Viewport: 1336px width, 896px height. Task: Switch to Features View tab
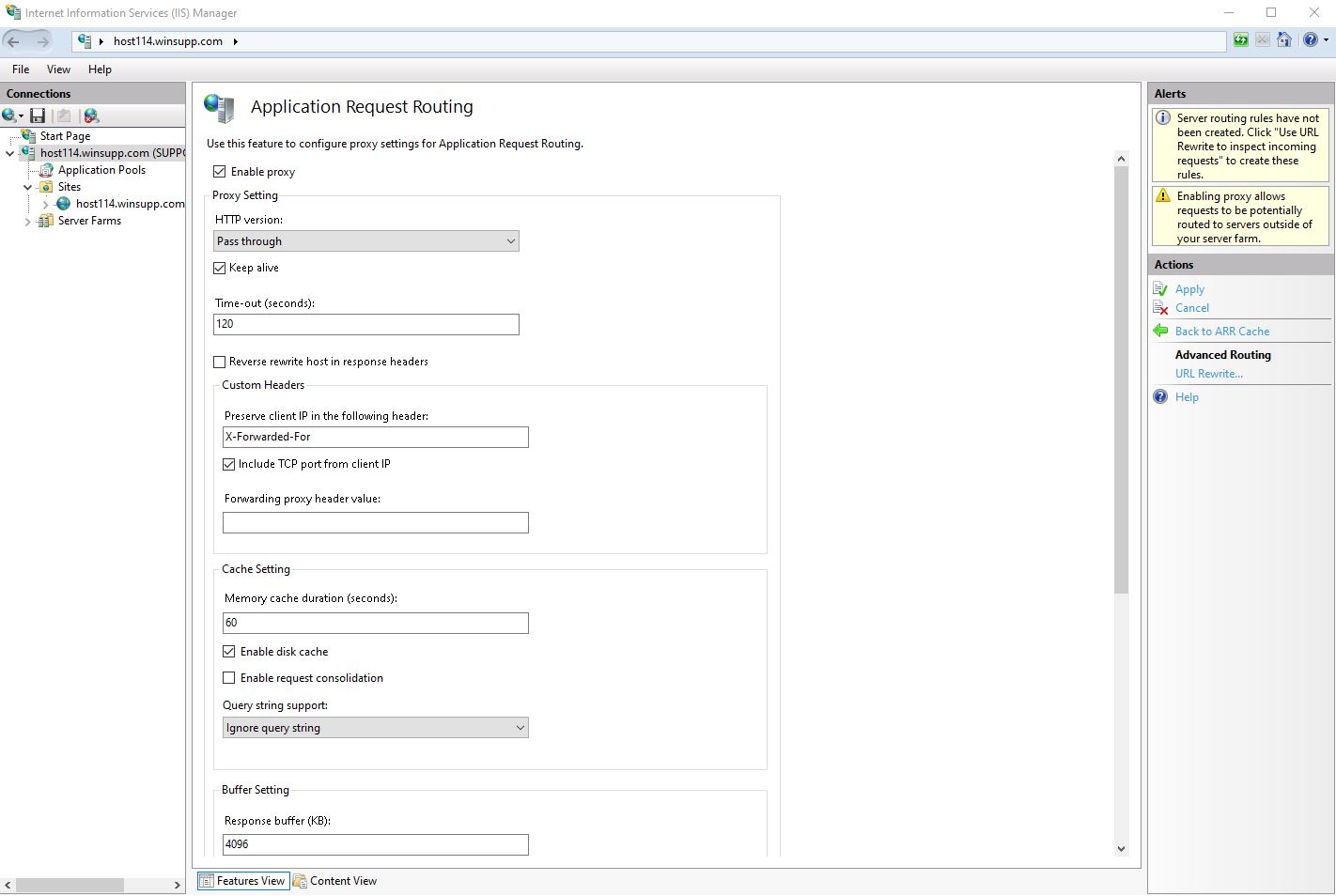(x=242, y=881)
